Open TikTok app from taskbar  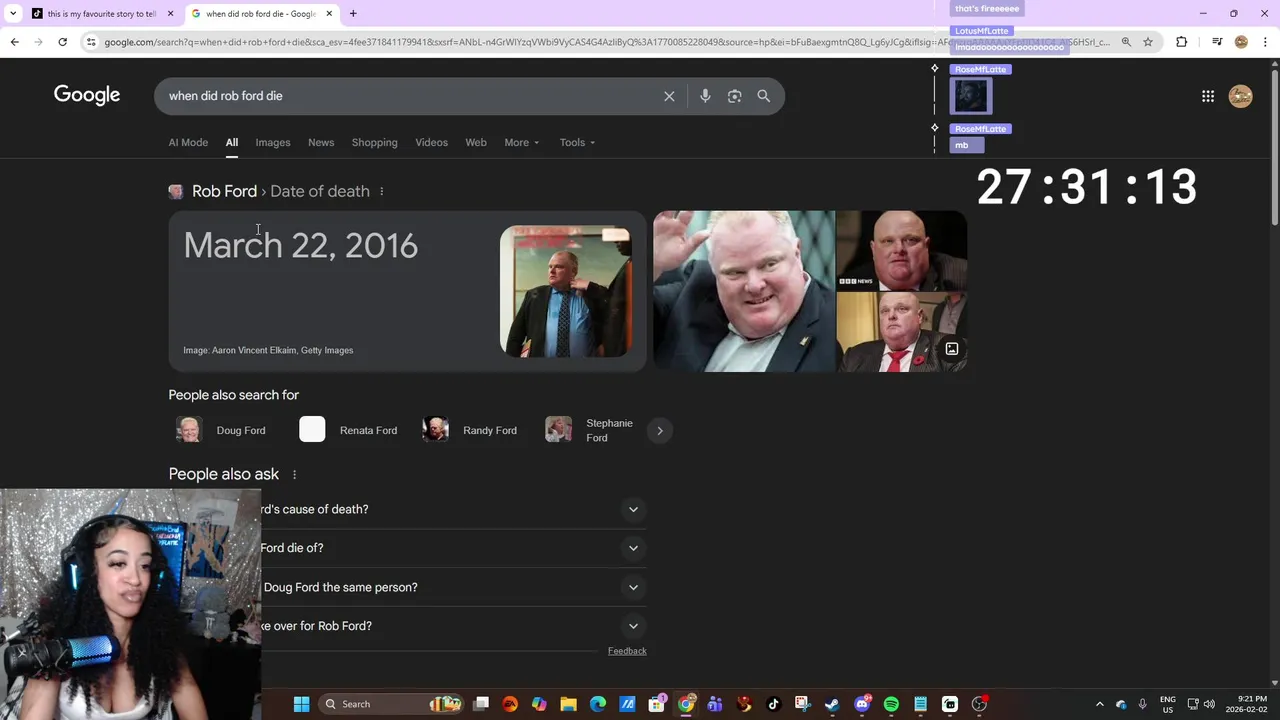click(x=773, y=704)
